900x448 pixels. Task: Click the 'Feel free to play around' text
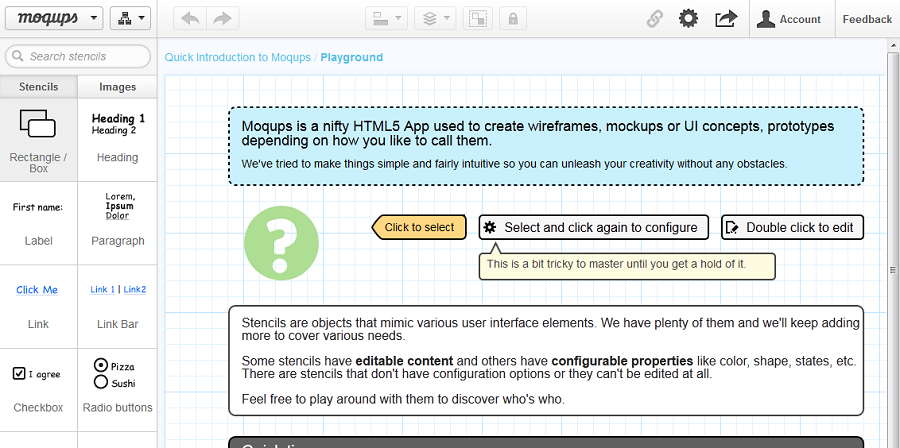tap(403, 399)
